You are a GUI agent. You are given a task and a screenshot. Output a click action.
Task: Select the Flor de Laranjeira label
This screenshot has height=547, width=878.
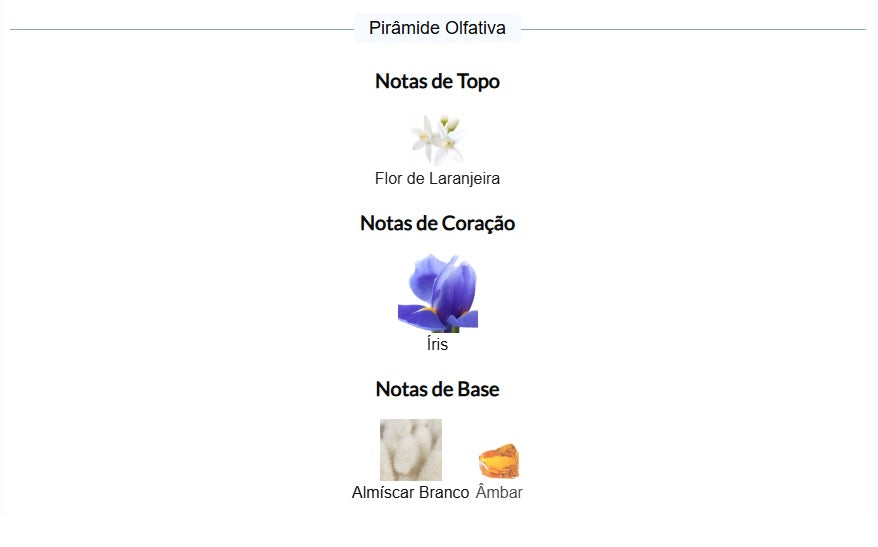[x=437, y=179]
